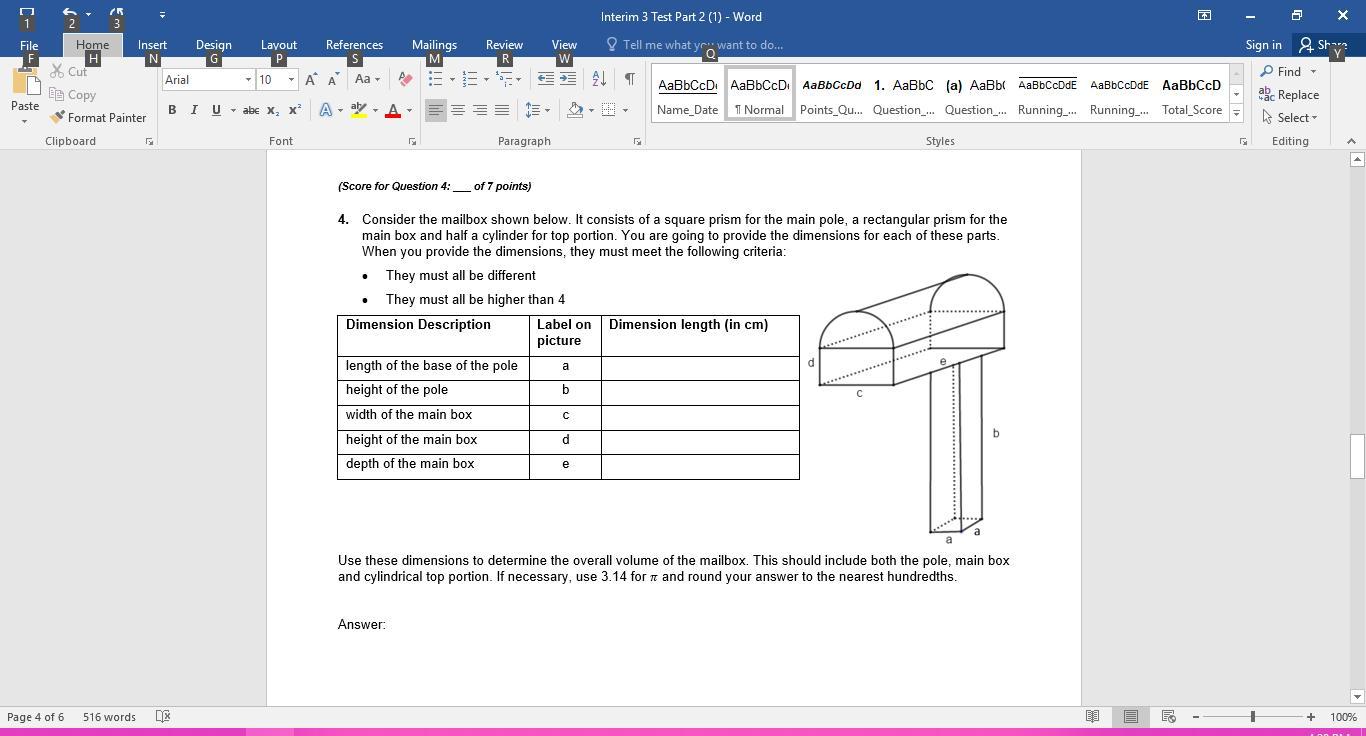Open the Insert ribbon tab
1366x736 pixels.
(x=152, y=45)
